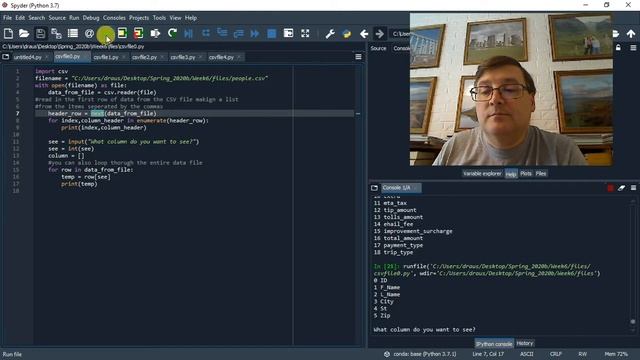Step return debug icon
This screenshot has width=640, height=360.
pyautogui.click(x=238, y=33)
